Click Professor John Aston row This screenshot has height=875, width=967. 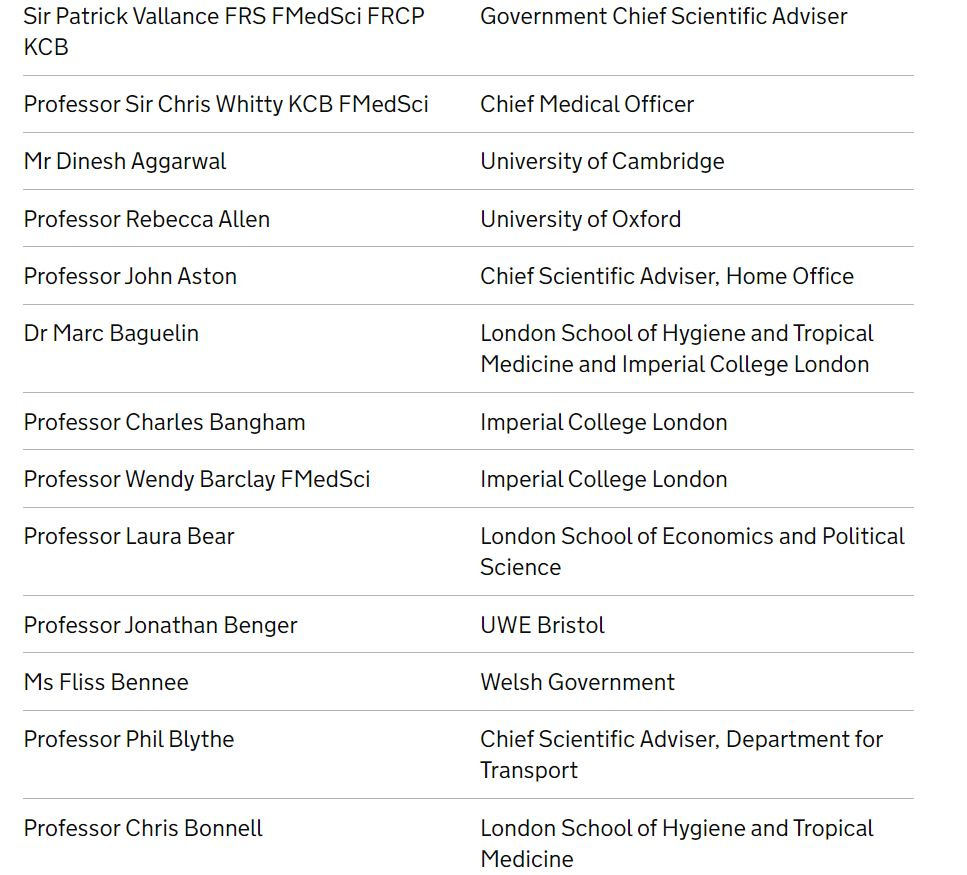[468, 276]
